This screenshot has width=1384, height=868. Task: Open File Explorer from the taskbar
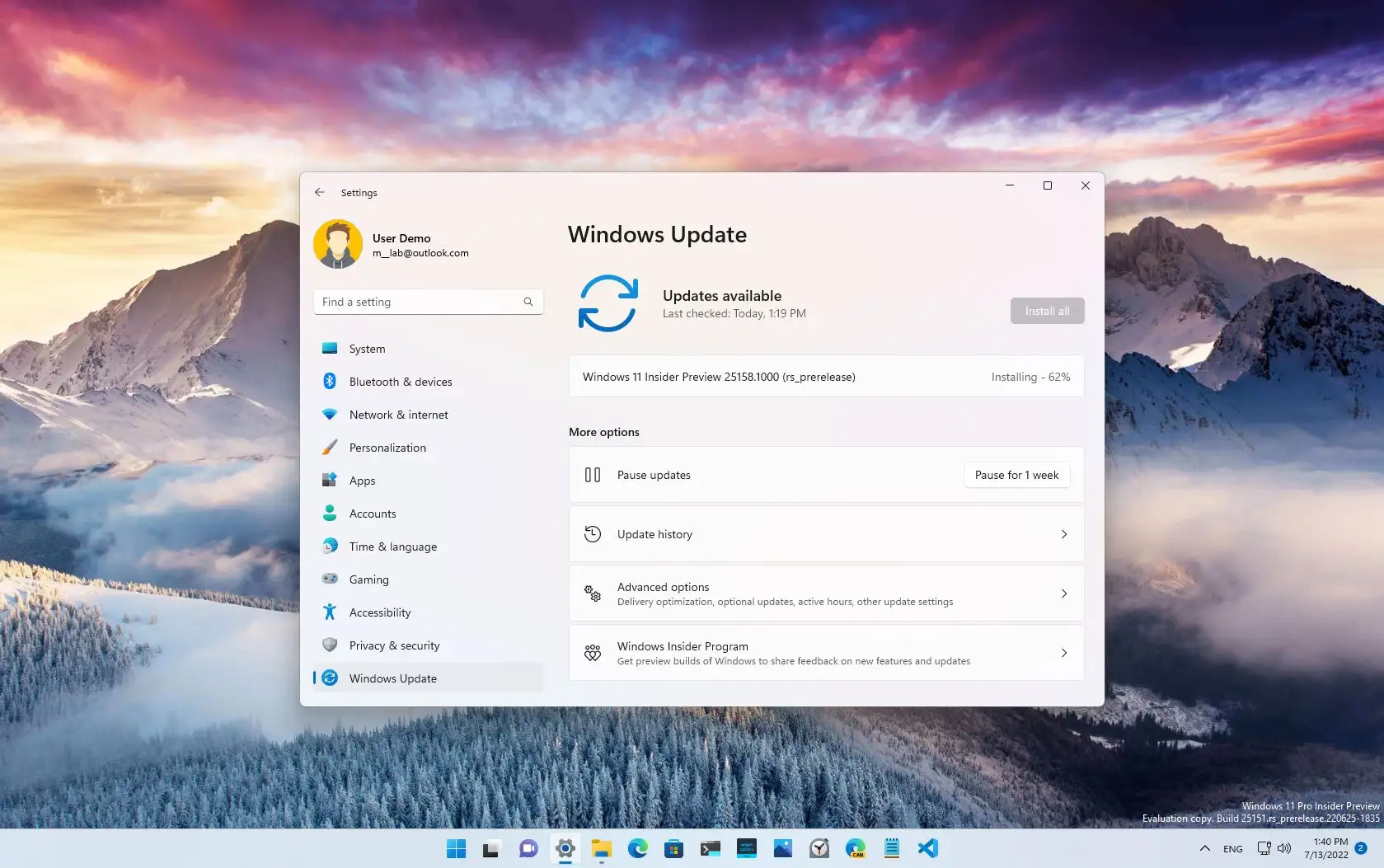coord(601,848)
